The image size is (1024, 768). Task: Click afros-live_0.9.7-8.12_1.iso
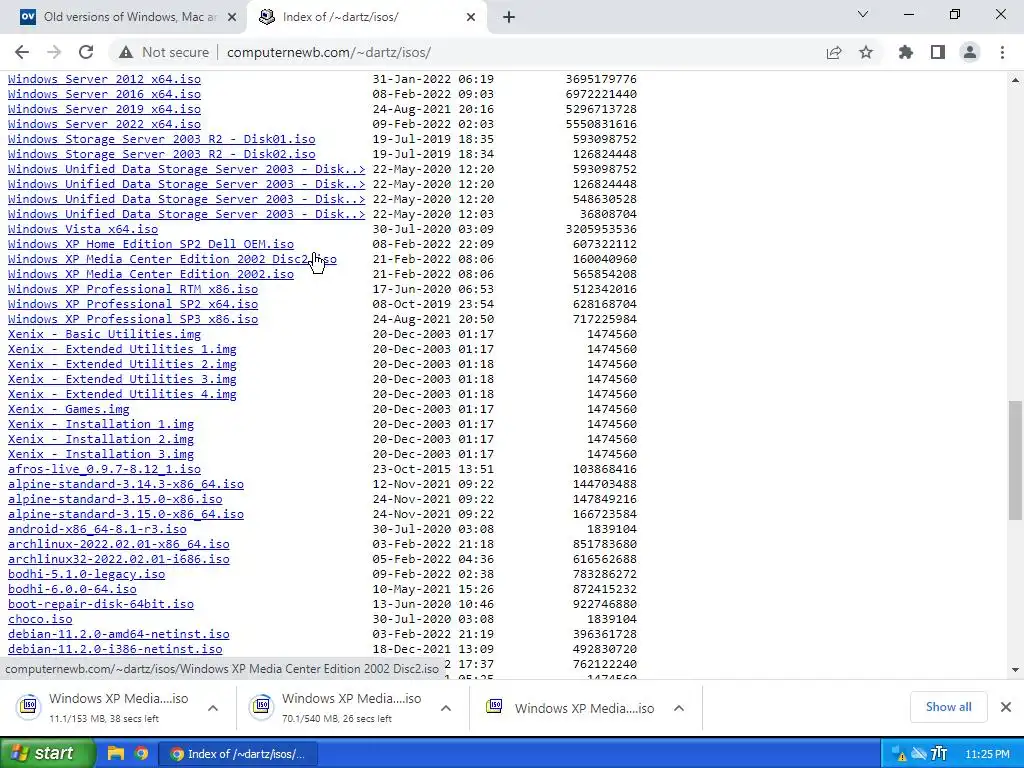104,470
